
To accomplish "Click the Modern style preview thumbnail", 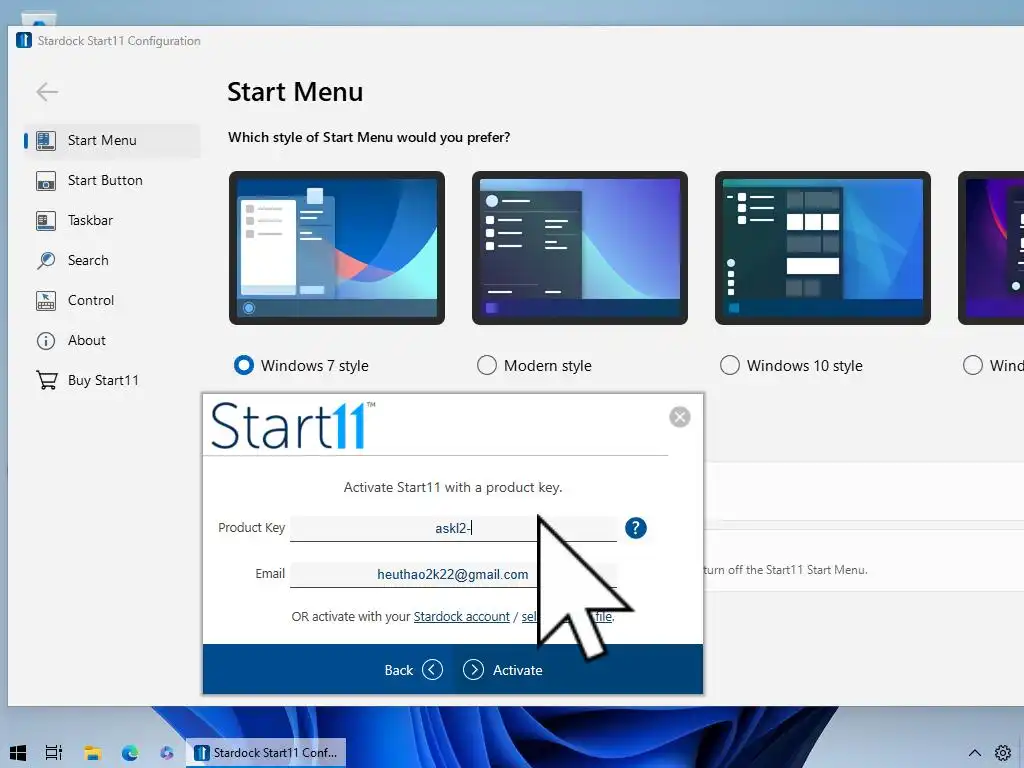I will pos(580,248).
